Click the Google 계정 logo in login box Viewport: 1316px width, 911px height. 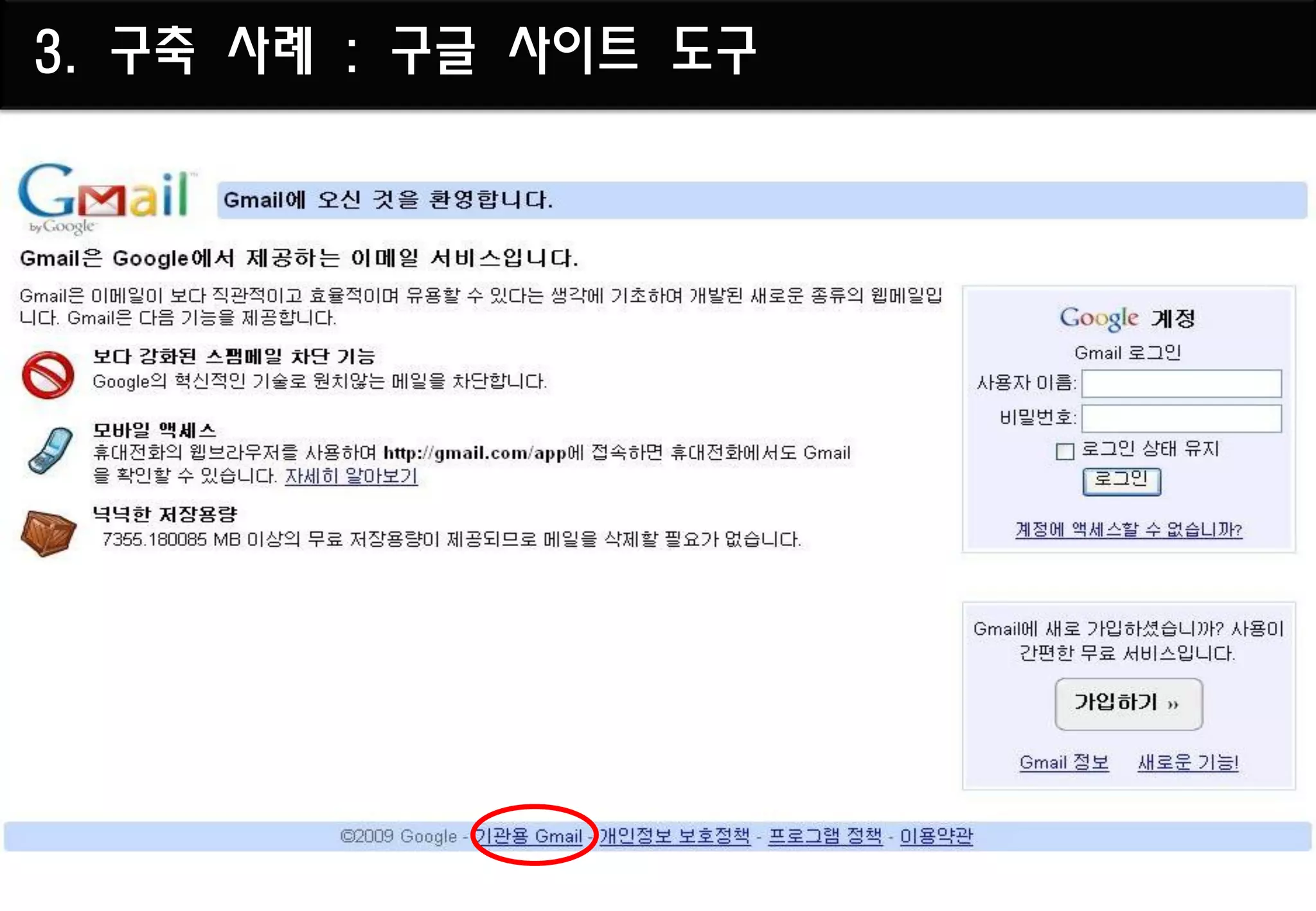[1127, 318]
